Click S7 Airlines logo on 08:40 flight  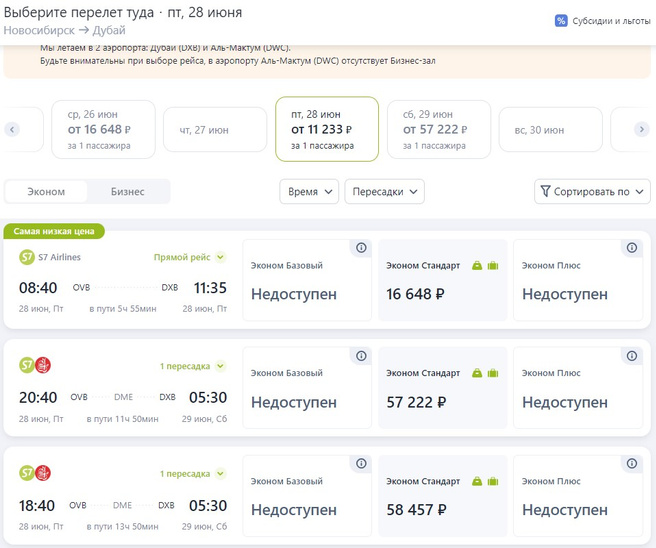pos(27,257)
